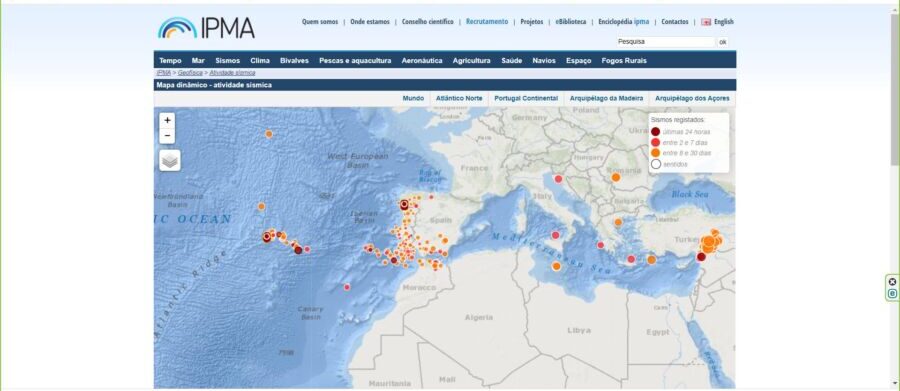Click the IPMA breadcrumb link
Image resolution: width=900 pixels, height=391 pixels.
coord(164,73)
